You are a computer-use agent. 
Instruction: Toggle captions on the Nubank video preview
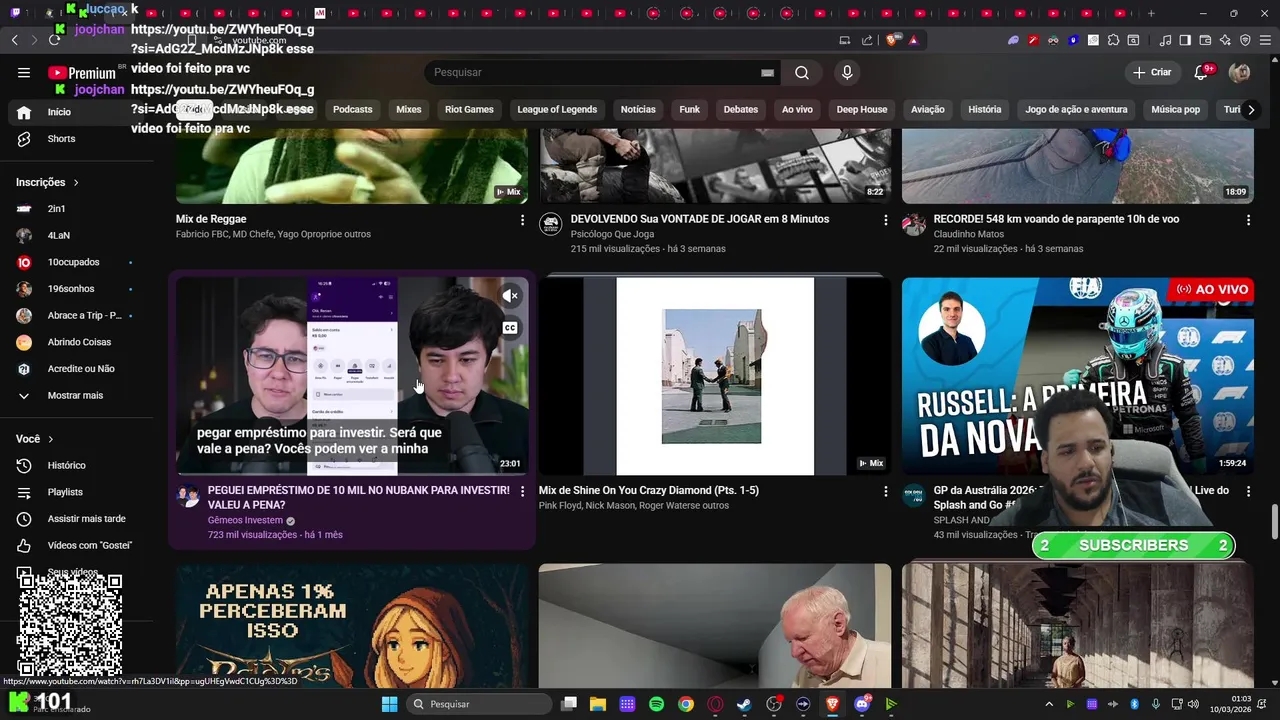[510, 328]
